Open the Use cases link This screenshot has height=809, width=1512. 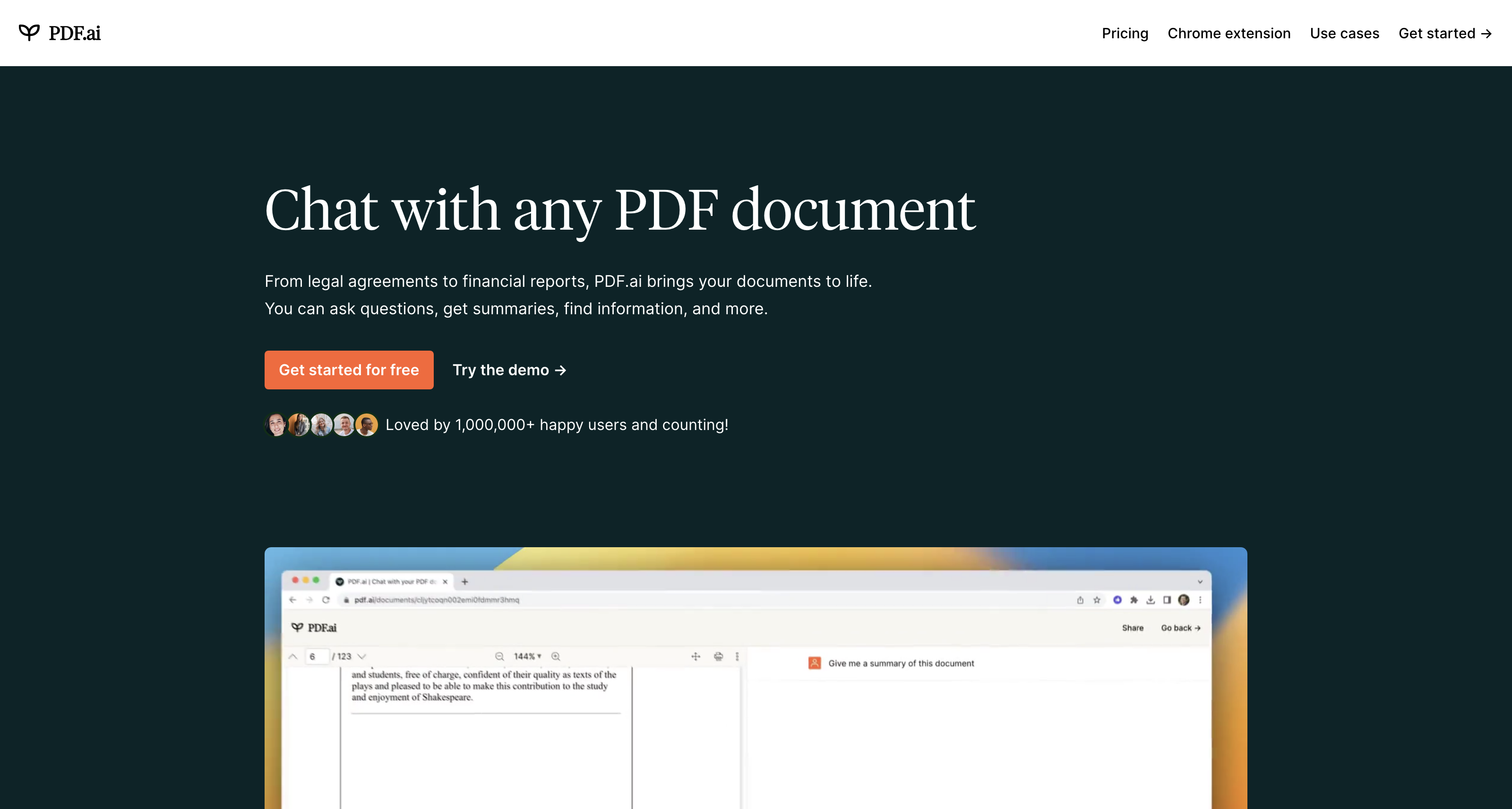(1344, 34)
